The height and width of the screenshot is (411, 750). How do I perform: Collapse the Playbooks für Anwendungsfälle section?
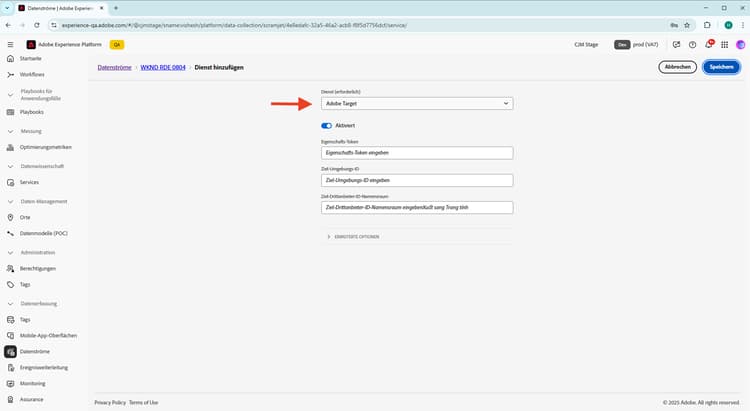[10, 95]
